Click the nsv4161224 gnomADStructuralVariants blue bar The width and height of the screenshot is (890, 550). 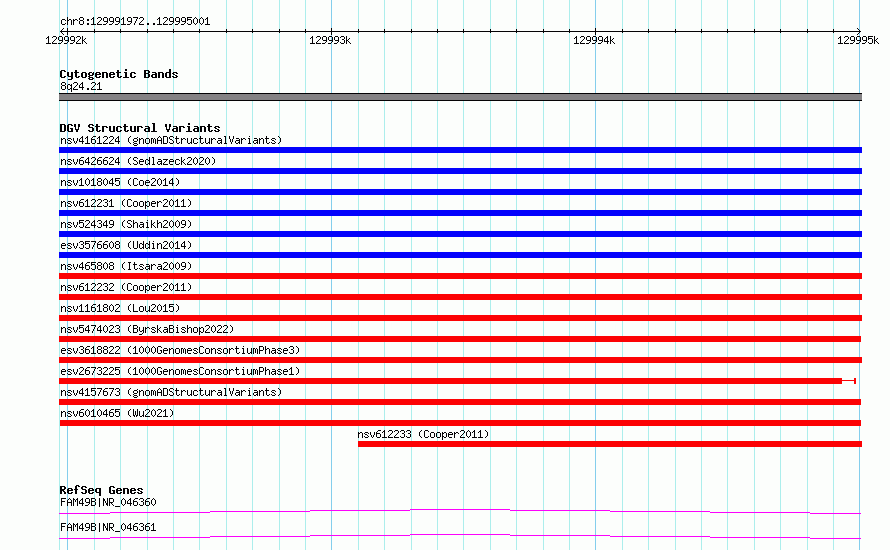pos(460,150)
